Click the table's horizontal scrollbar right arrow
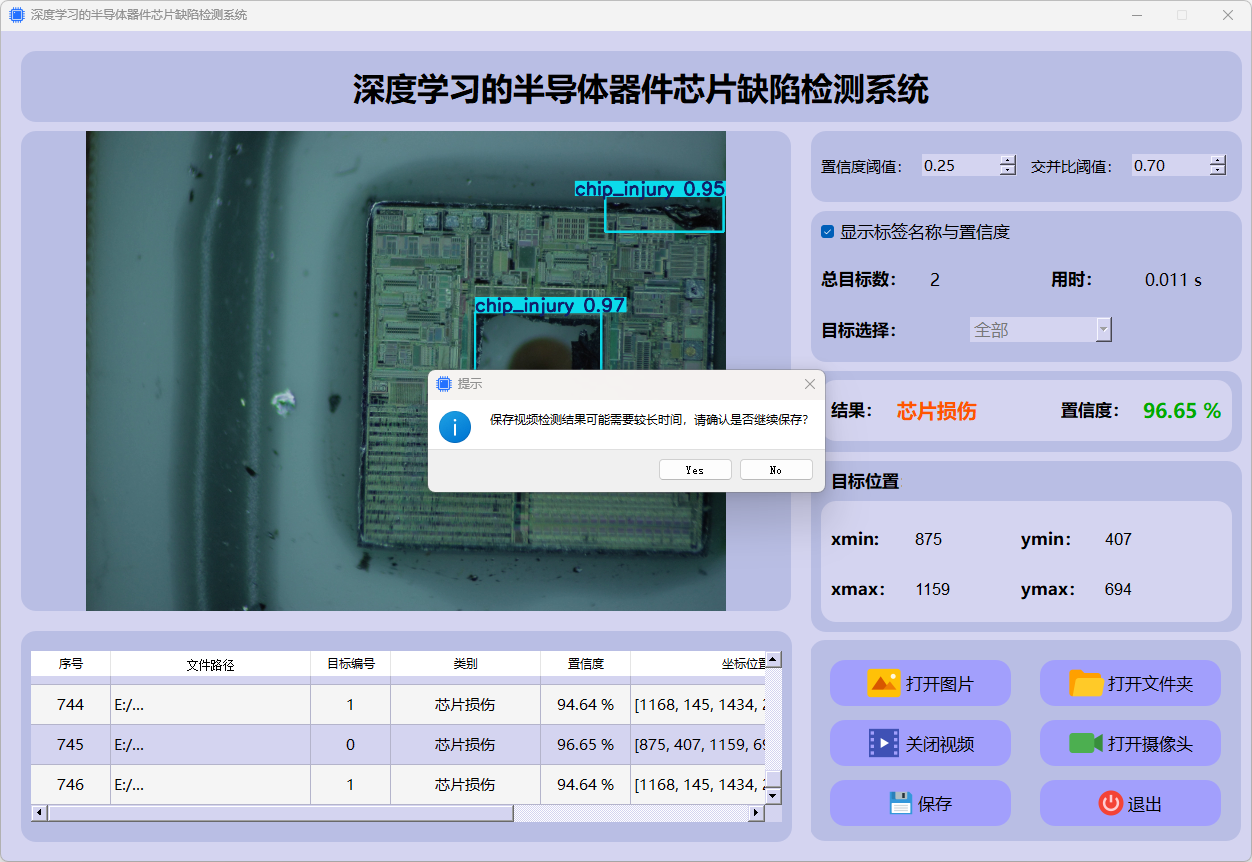Image resolution: width=1252 pixels, height=862 pixels. (756, 814)
